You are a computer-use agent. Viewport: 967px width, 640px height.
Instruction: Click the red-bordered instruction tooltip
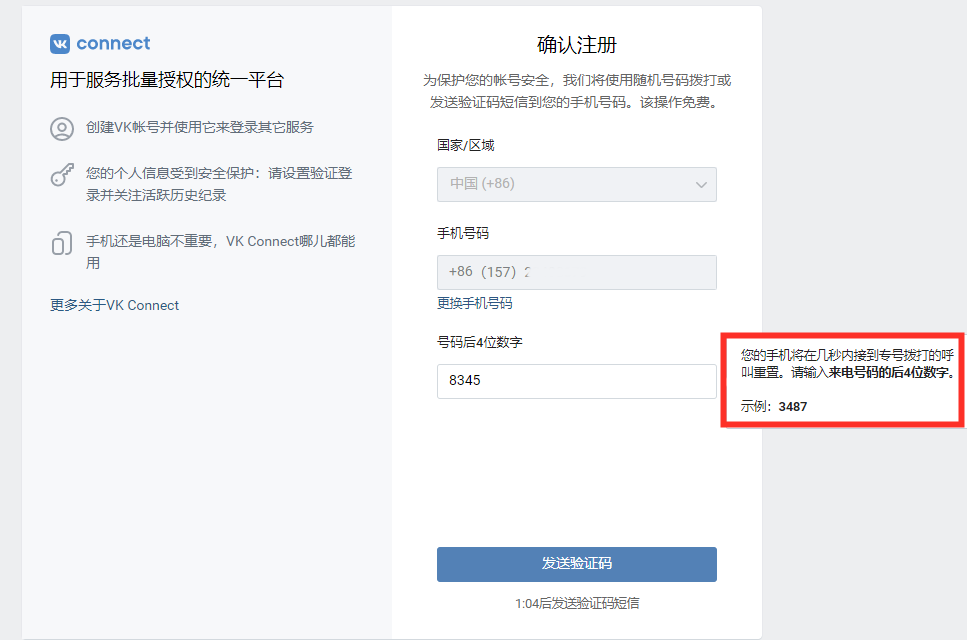click(841, 380)
